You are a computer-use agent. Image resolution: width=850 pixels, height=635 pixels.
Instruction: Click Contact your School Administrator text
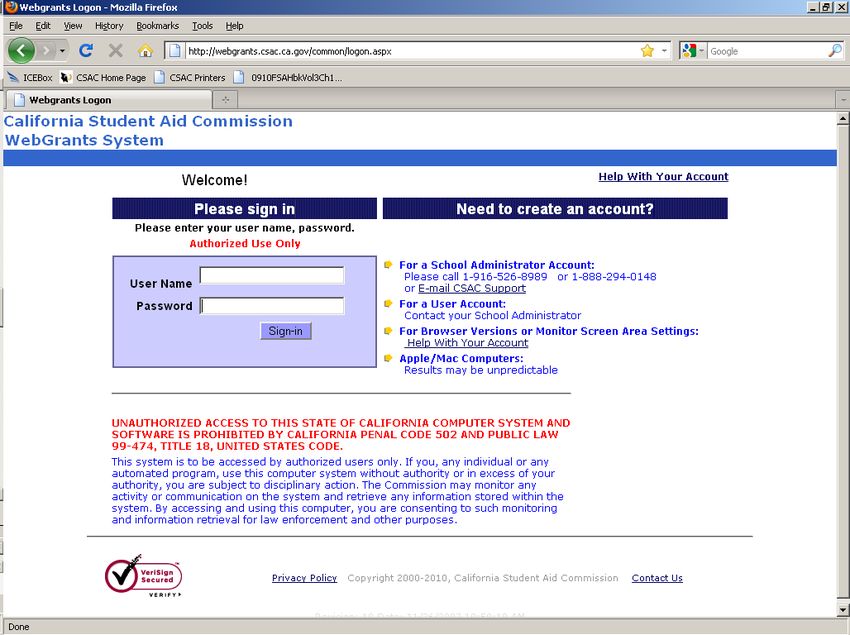(x=492, y=316)
